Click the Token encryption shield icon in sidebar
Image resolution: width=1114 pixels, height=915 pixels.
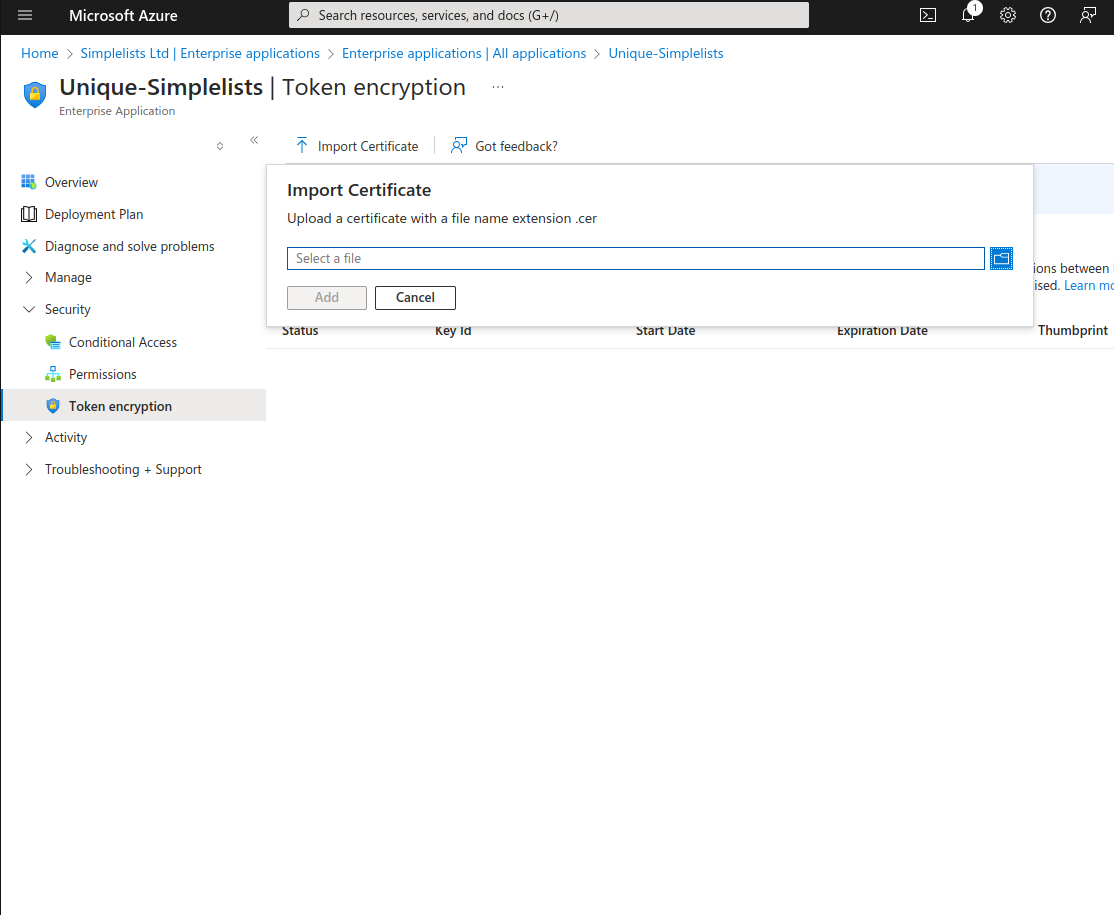point(53,406)
